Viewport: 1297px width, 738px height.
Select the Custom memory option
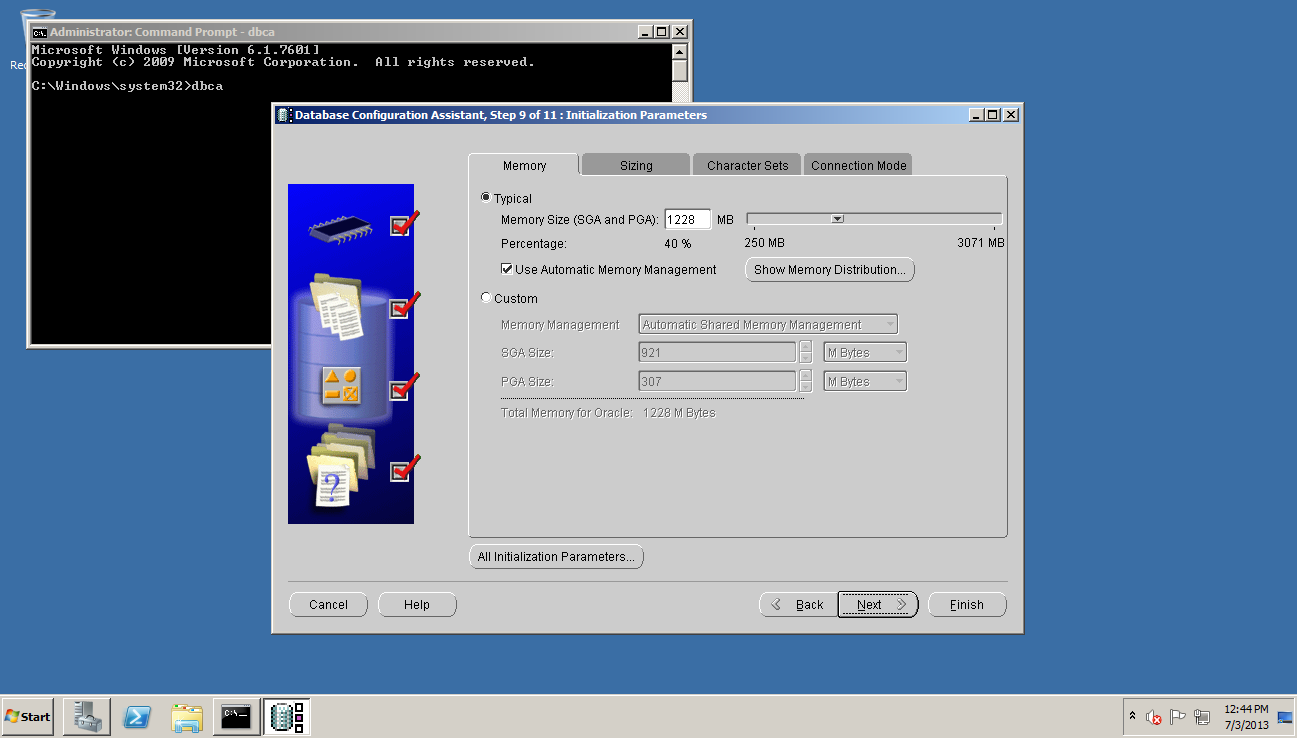[x=486, y=298]
